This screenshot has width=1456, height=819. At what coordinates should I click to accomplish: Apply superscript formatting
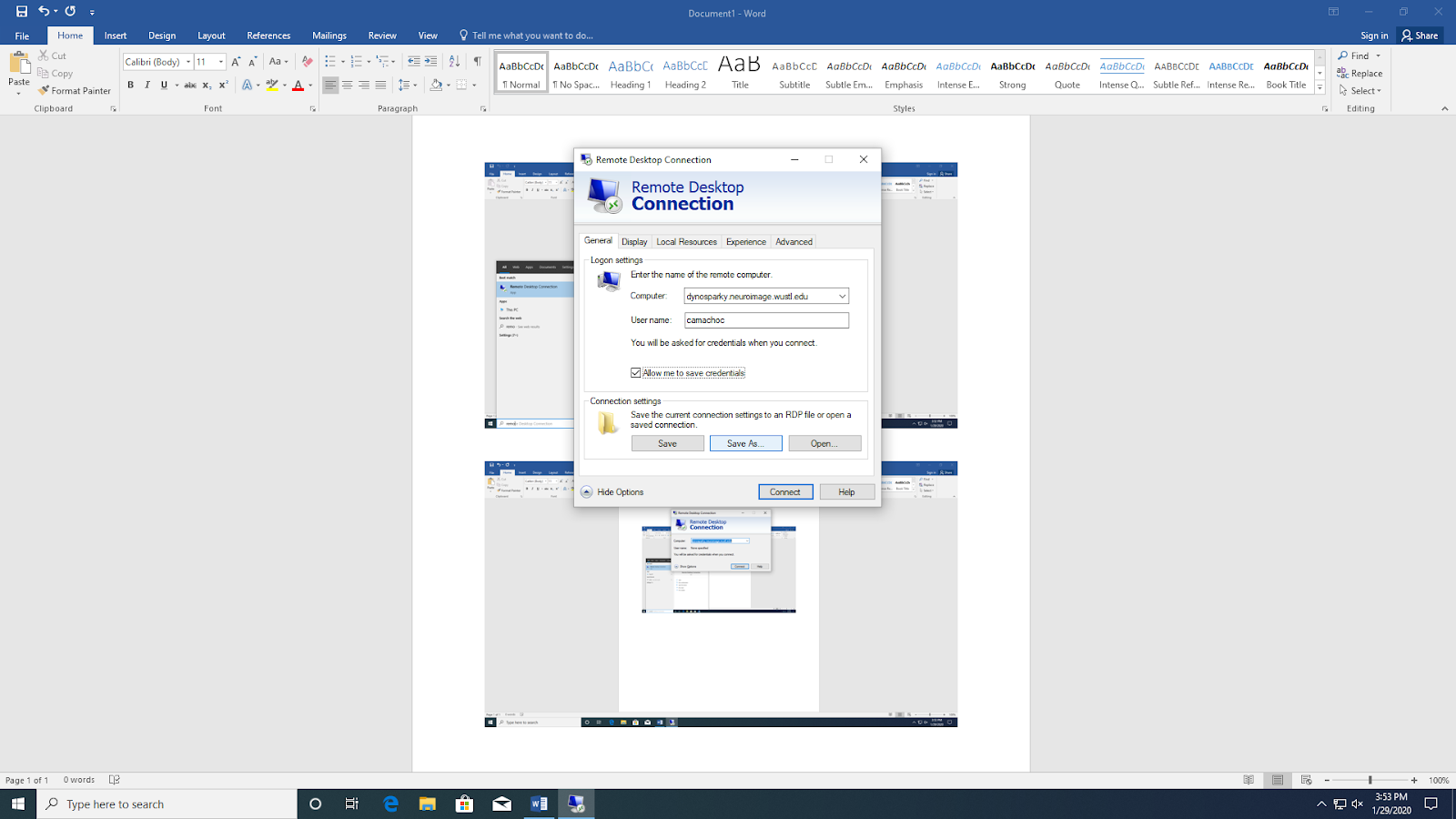223,85
